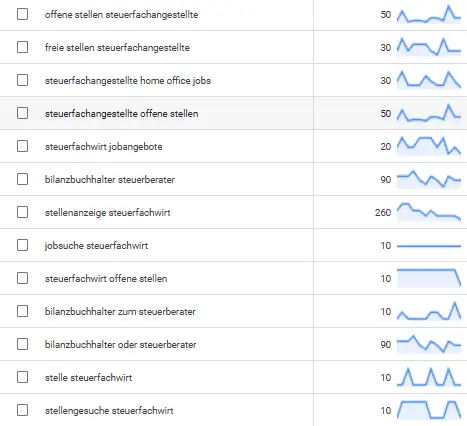
Task: Click volume 90 for bilanzbuchhalter oder steuerberater
Action: click(x=386, y=344)
